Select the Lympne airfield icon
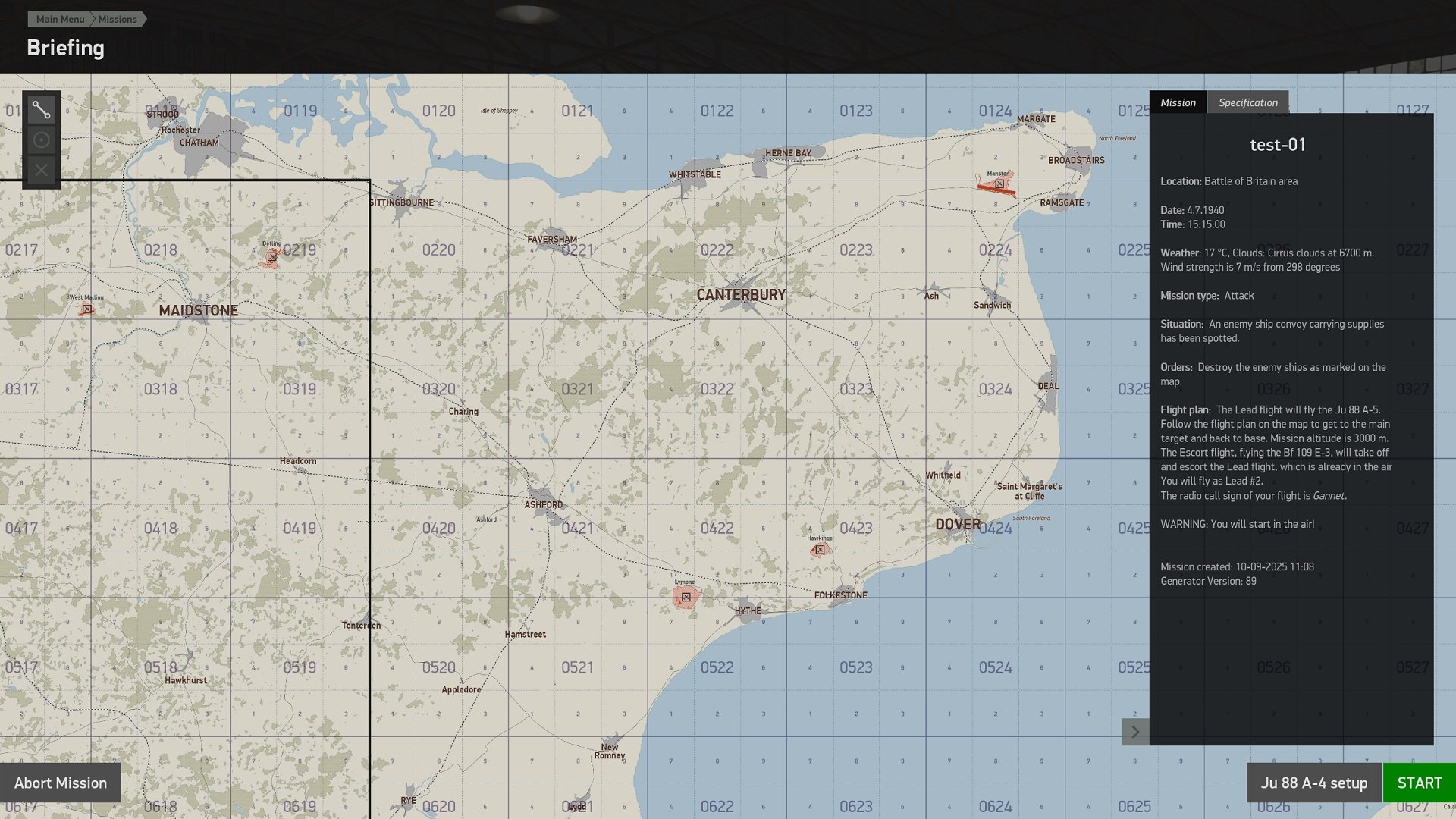Viewport: 1456px width, 819px height. [x=686, y=597]
